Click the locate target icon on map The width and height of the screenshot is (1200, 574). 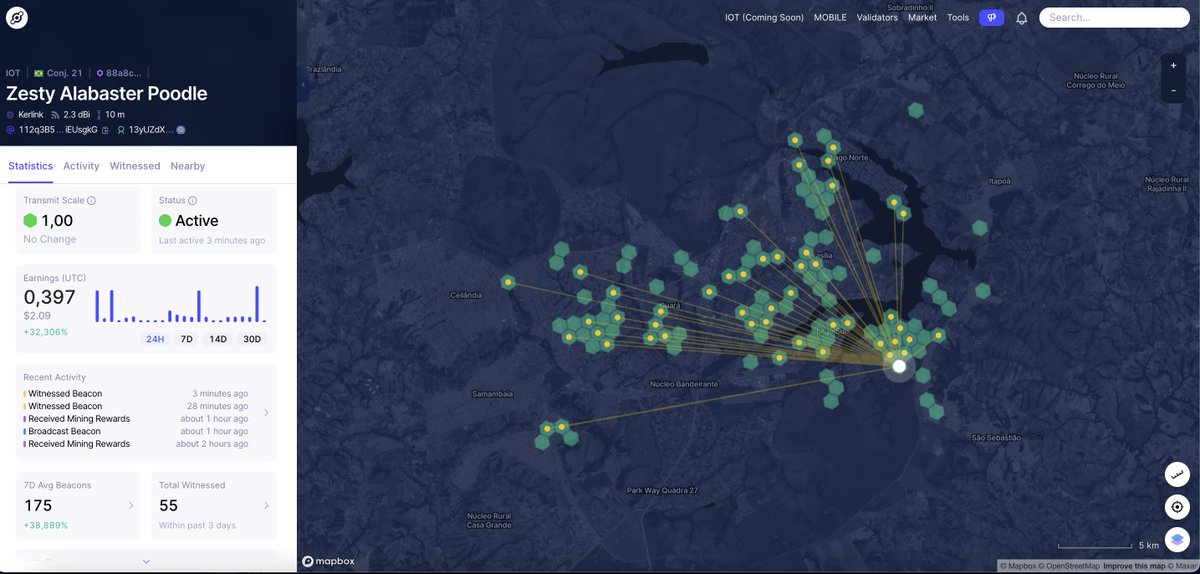(x=1177, y=506)
